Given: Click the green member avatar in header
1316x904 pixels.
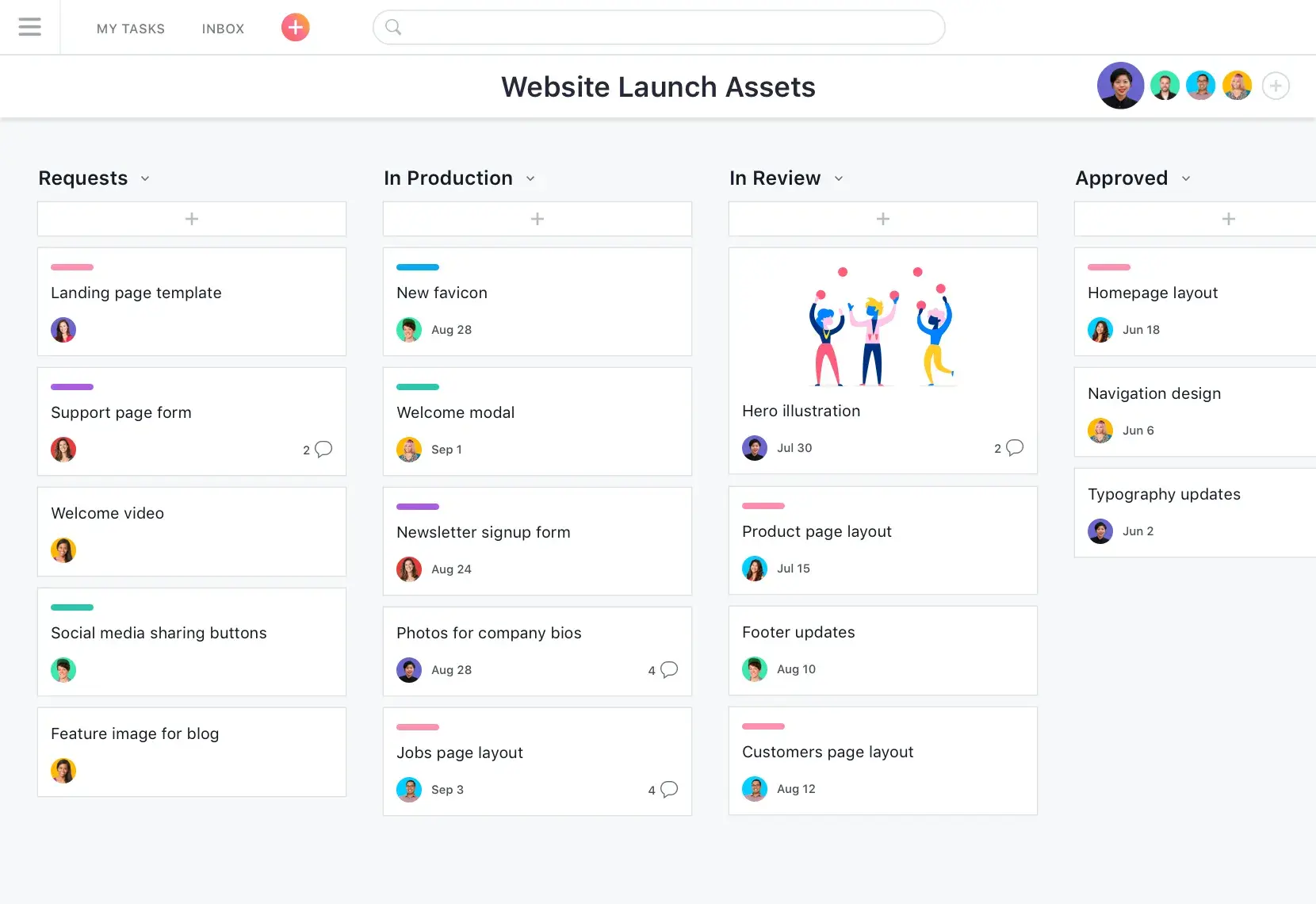Looking at the screenshot, I should click(x=1165, y=86).
